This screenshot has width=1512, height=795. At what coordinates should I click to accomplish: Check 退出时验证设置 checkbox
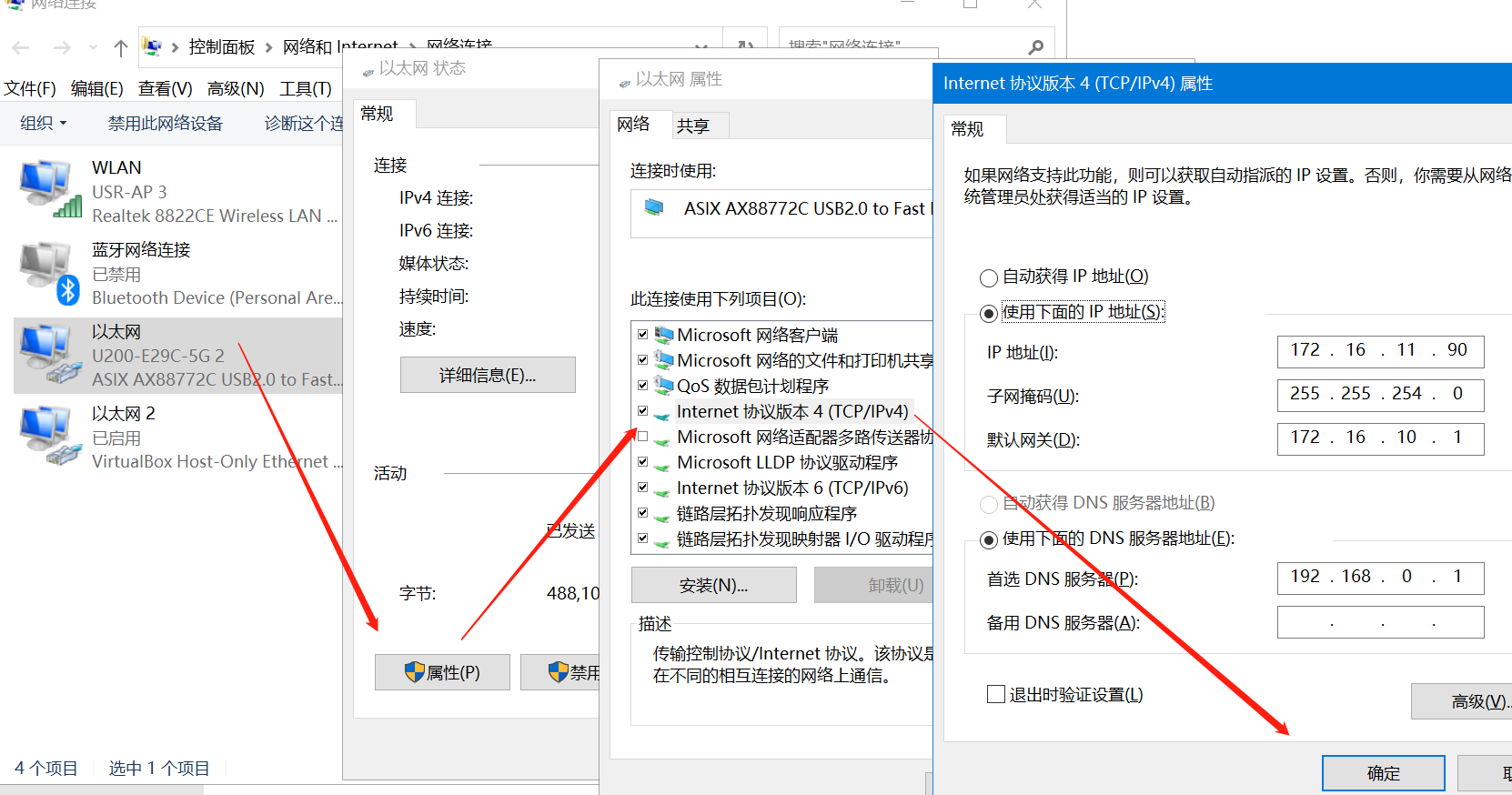click(996, 694)
